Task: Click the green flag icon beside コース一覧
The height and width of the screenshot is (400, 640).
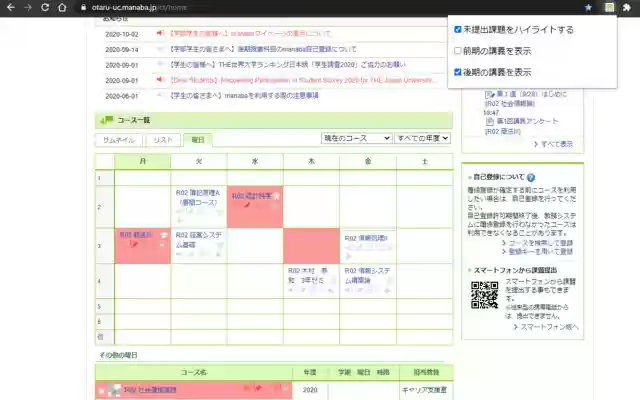Action: pyautogui.click(x=107, y=120)
